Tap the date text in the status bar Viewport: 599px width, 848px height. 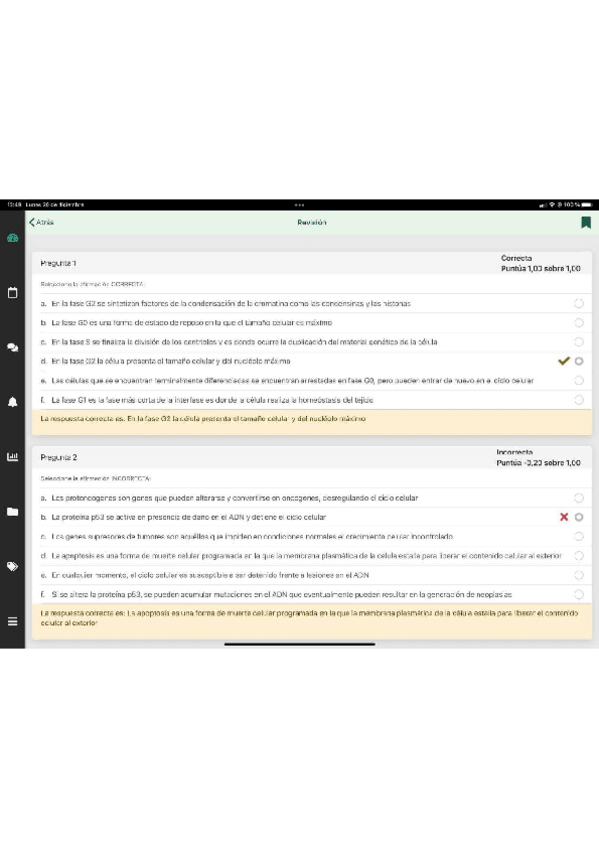[55, 205]
